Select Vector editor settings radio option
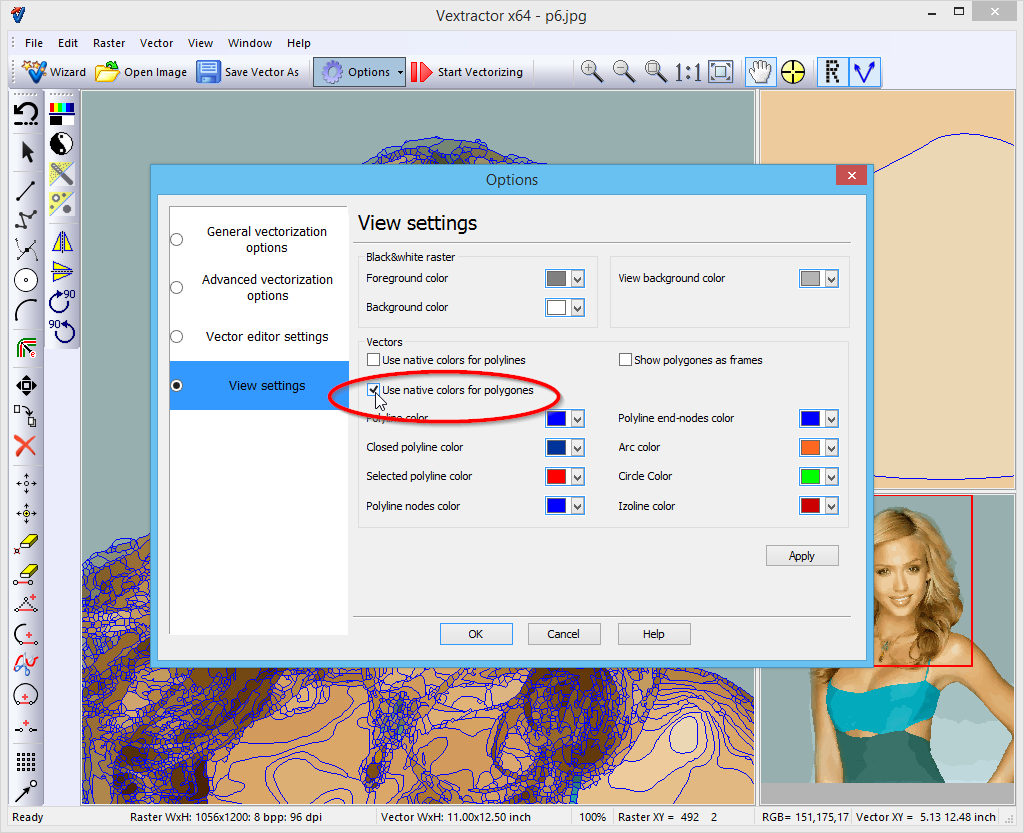 pyautogui.click(x=177, y=337)
